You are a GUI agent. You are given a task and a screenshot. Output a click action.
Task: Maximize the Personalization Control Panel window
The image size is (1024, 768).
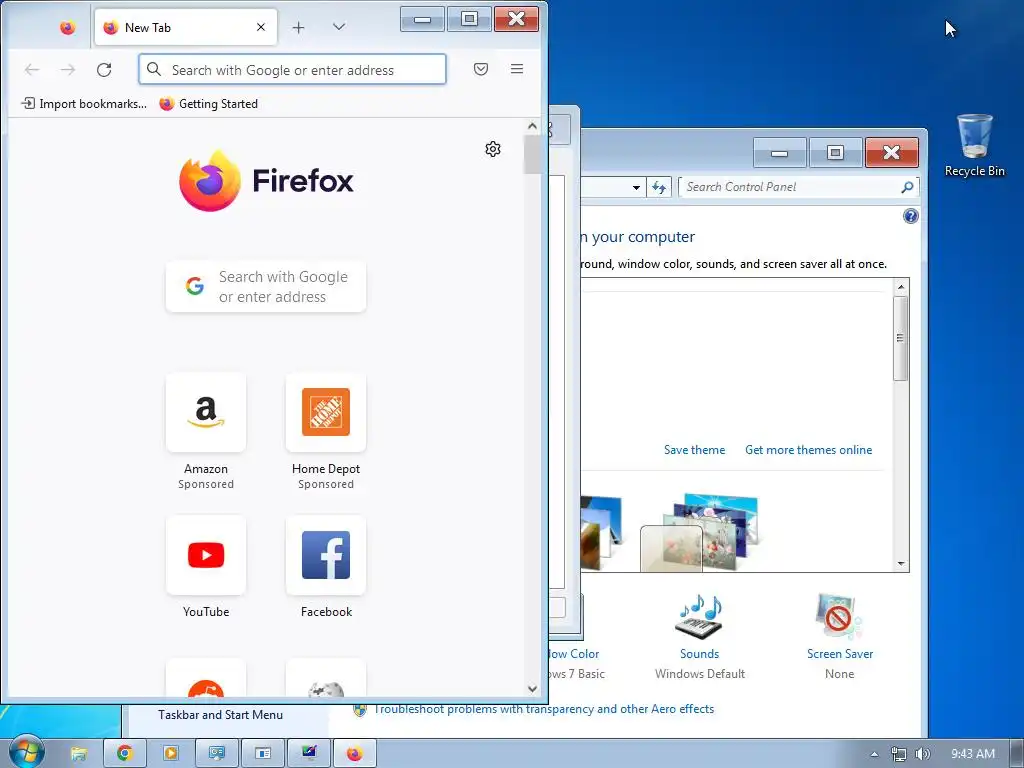tap(835, 153)
